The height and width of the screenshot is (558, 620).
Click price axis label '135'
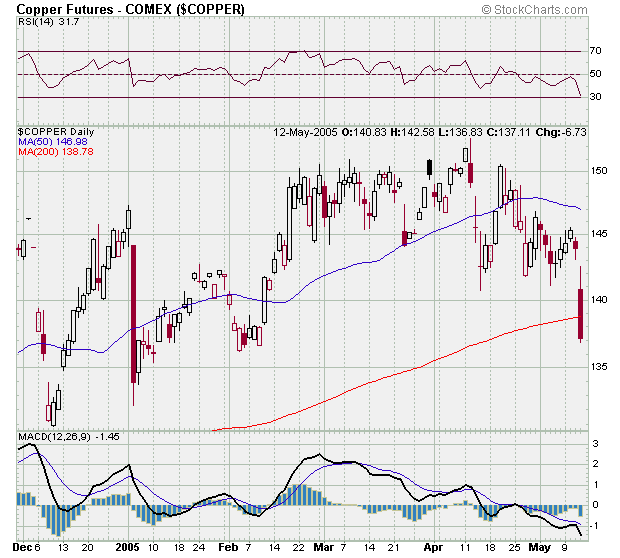pyautogui.click(x=599, y=367)
